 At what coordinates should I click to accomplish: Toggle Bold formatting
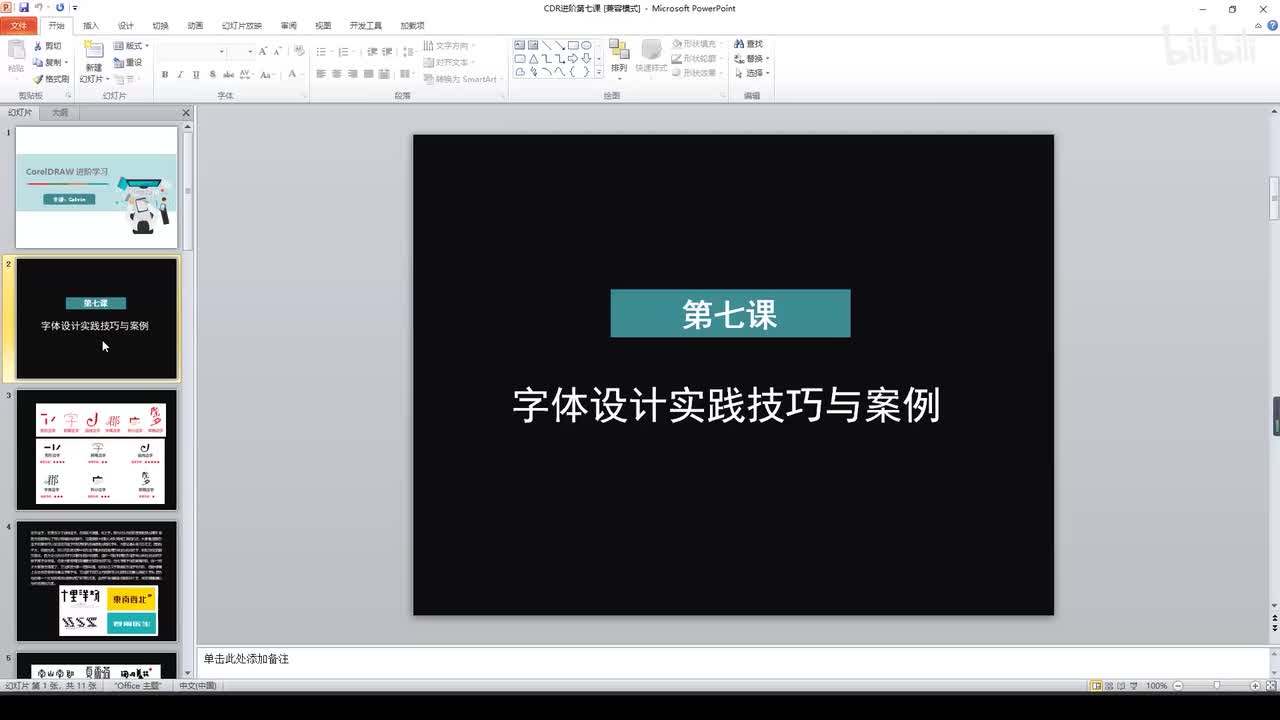click(165, 74)
